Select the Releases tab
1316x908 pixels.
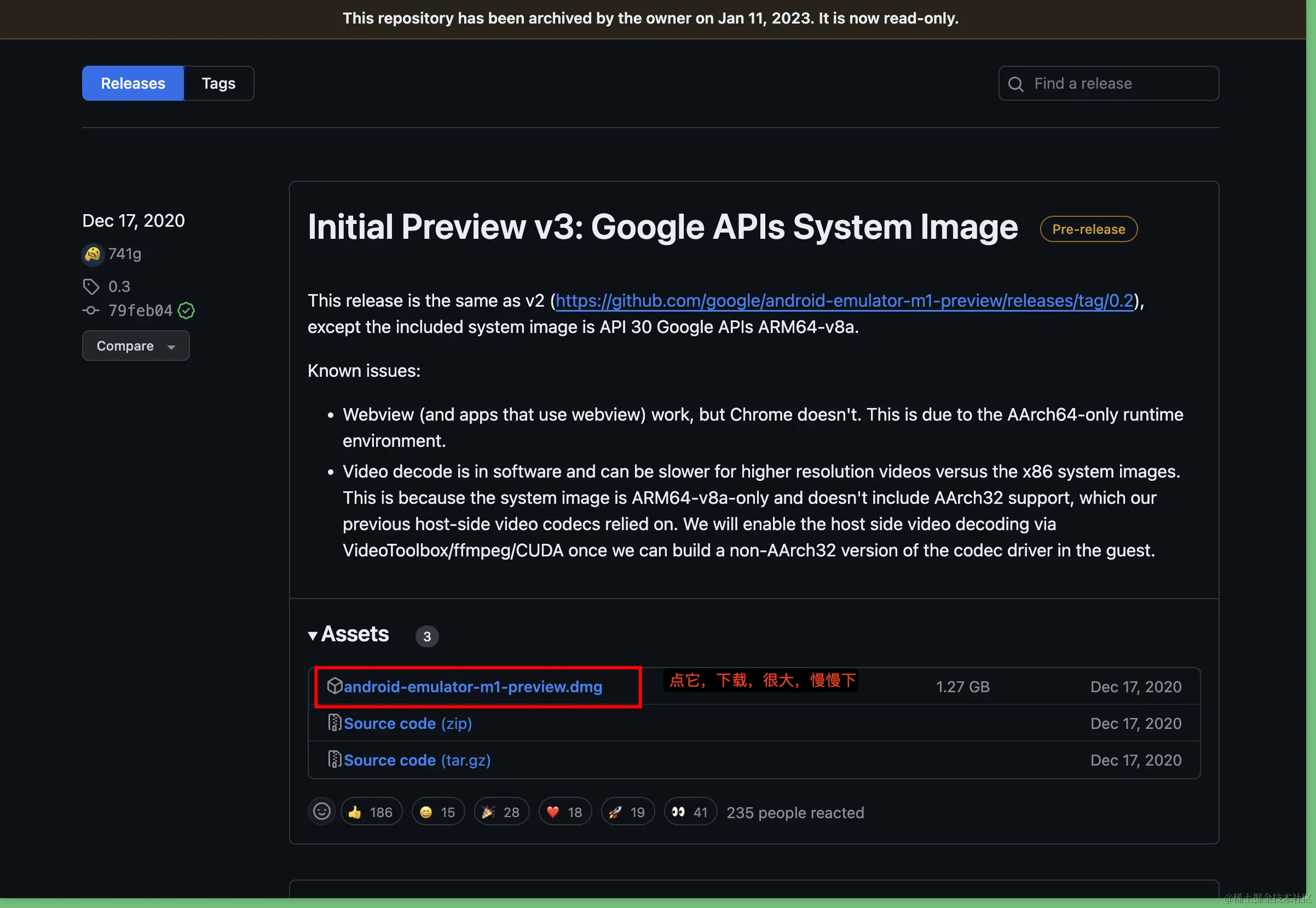(x=132, y=84)
